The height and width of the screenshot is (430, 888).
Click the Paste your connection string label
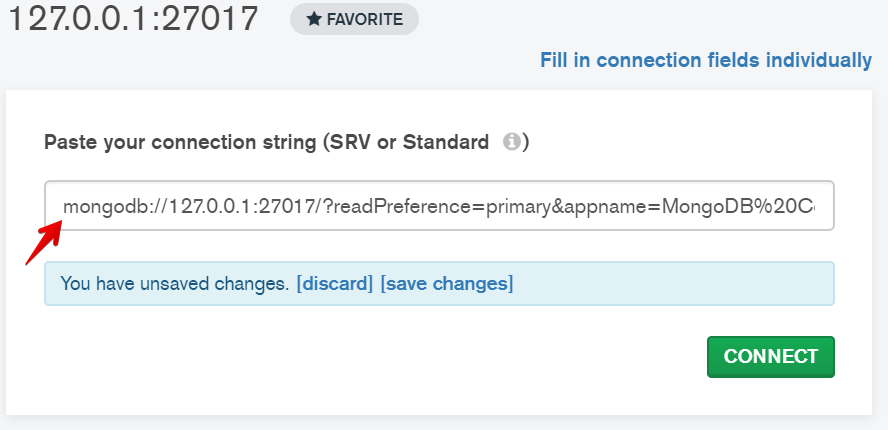(175, 142)
